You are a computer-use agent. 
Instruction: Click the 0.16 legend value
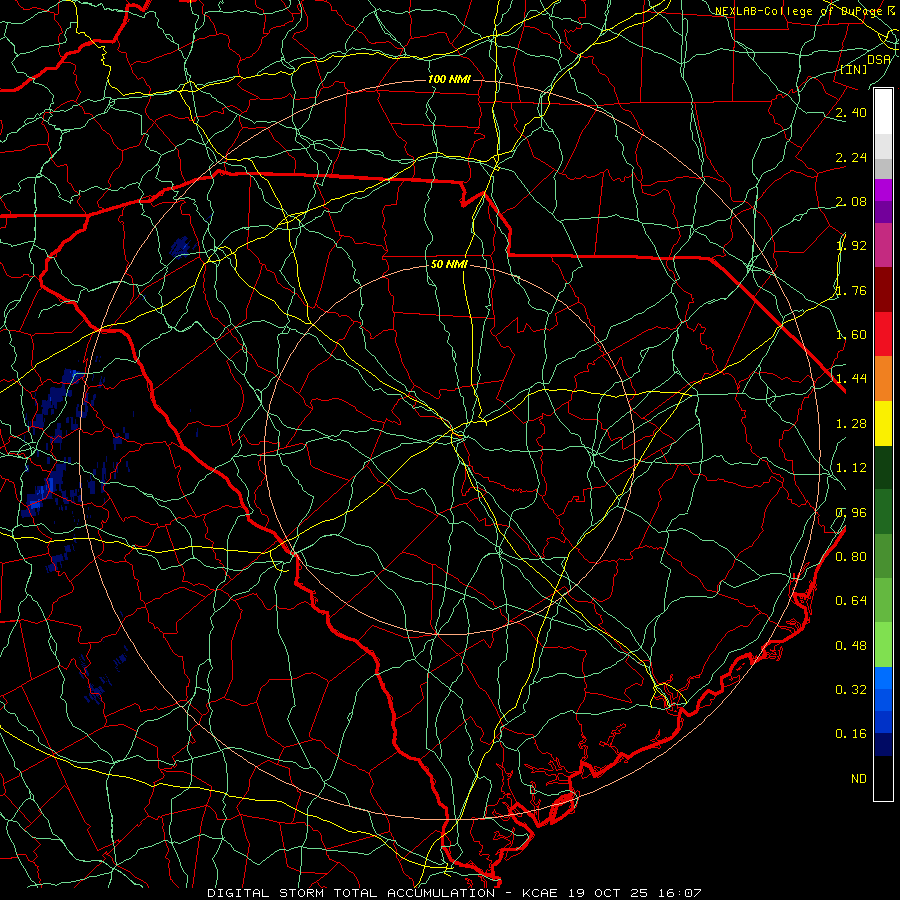click(x=851, y=734)
